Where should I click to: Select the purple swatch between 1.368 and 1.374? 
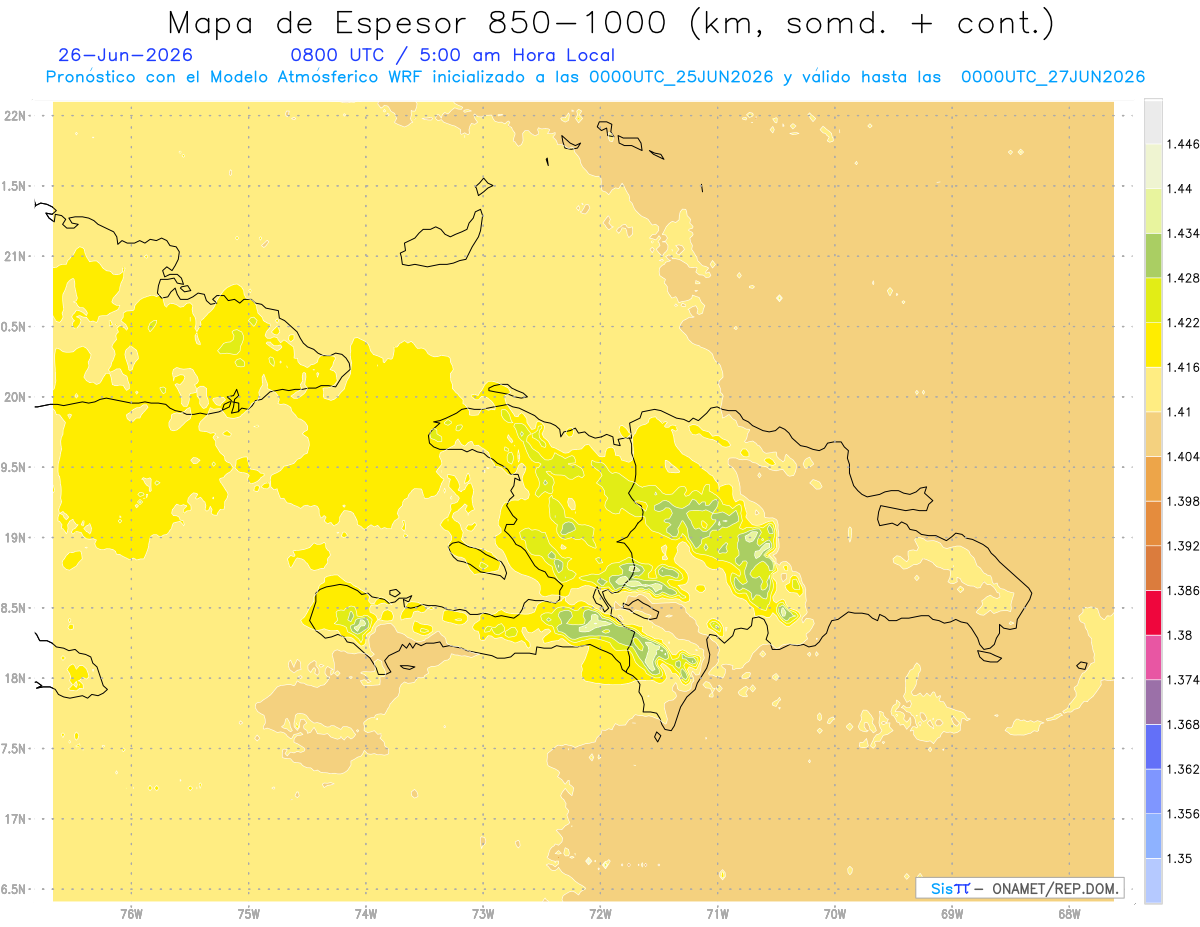[x=1153, y=701]
